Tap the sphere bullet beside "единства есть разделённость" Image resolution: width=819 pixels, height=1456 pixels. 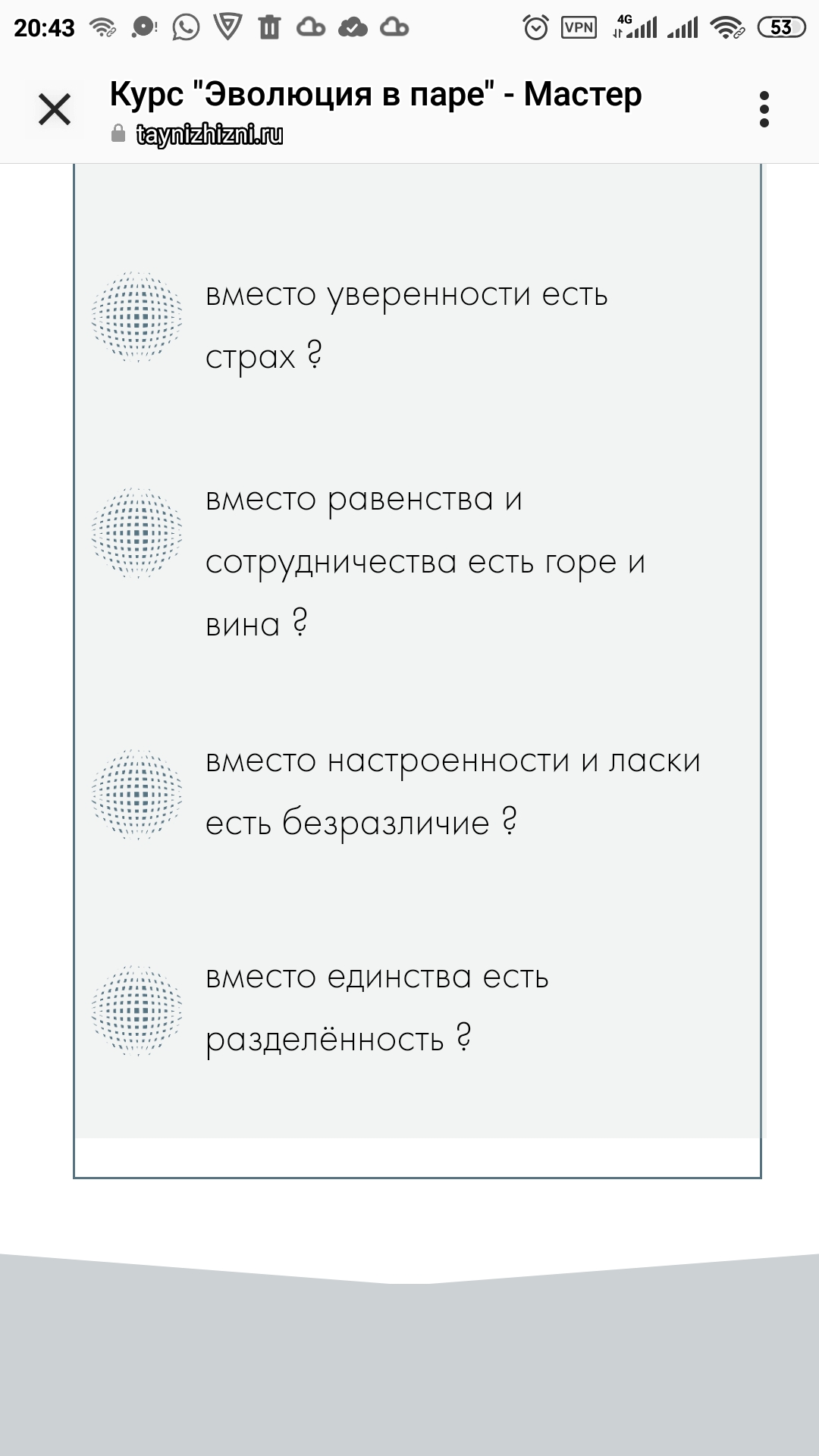coord(137,1010)
